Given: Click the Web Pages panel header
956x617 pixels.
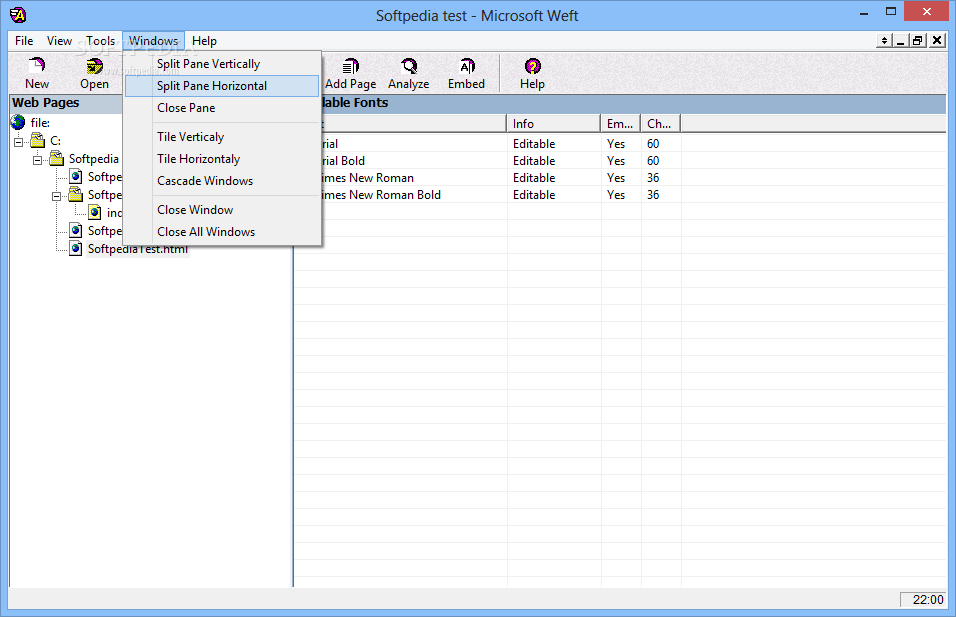Looking at the screenshot, I should pos(66,102).
